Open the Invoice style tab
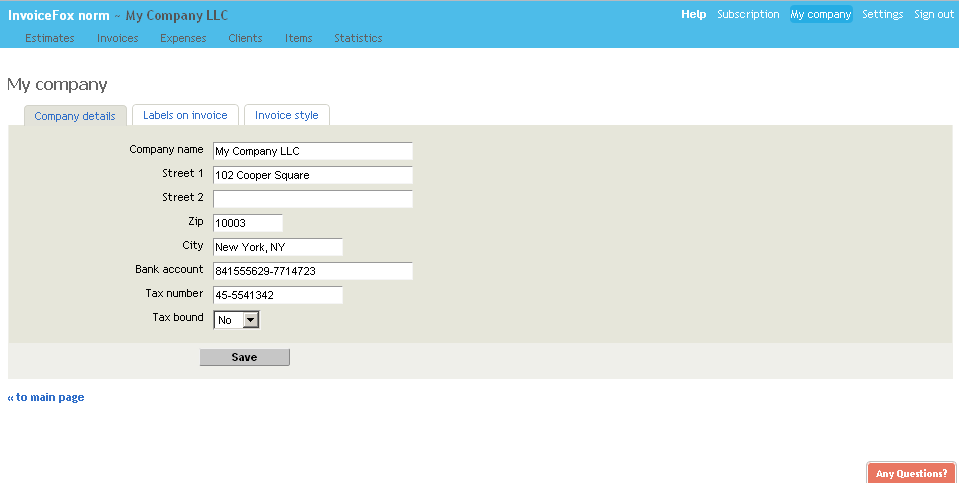 (287, 115)
